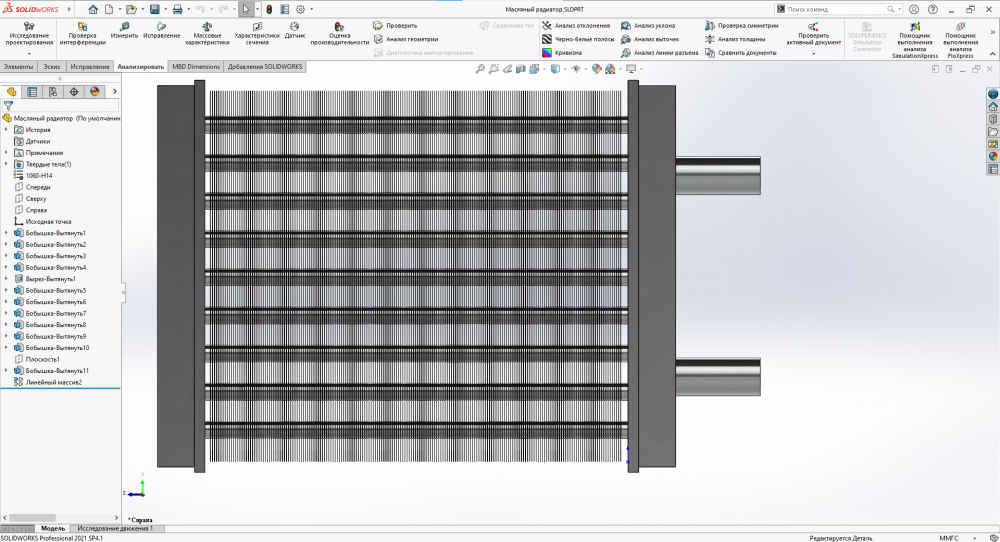Expand Бобышка-Вытянуть1 feature in tree
The height and width of the screenshot is (542, 1000).
[7, 233]
